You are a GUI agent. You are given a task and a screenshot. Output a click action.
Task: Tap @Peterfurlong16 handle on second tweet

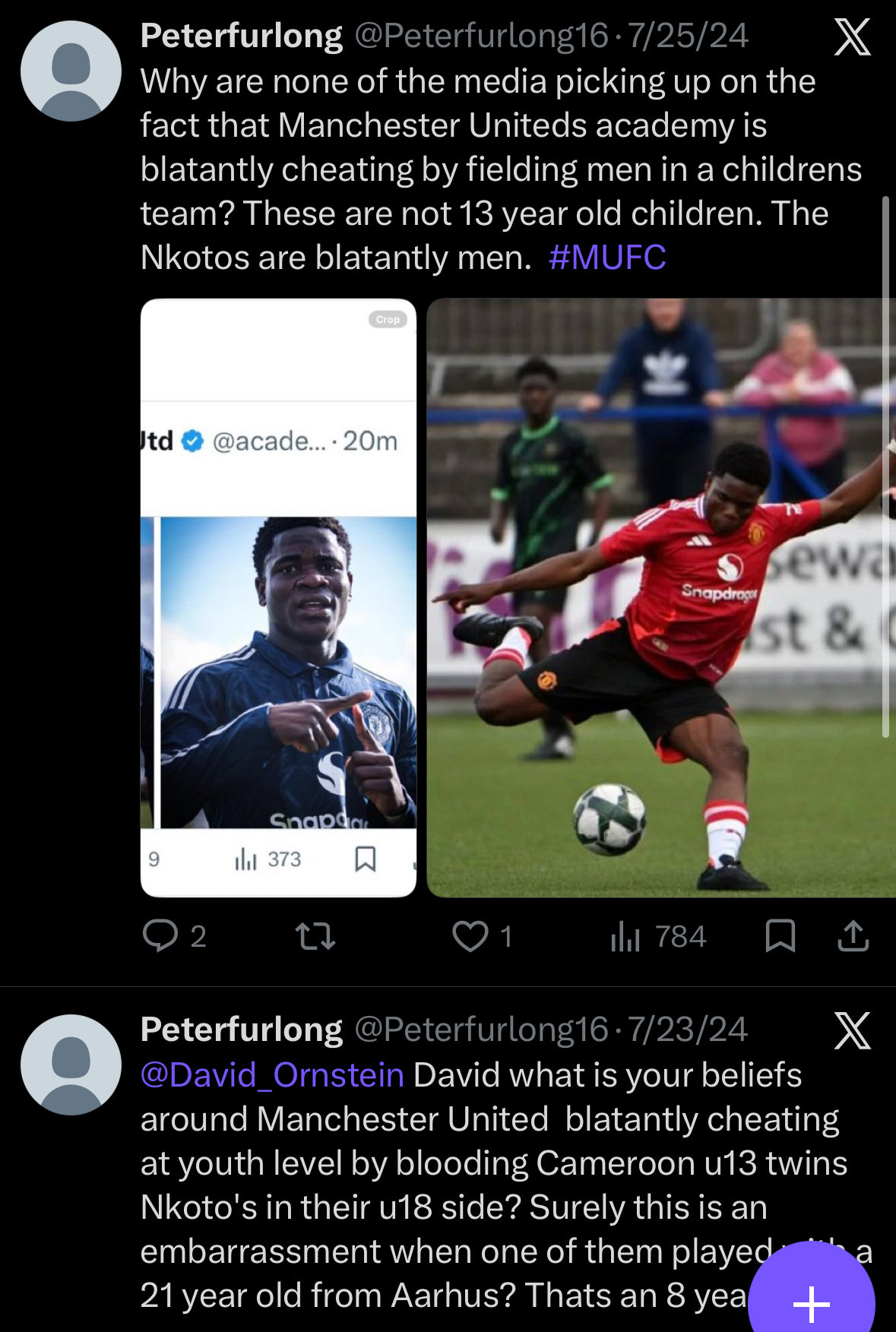[482, 1030]
